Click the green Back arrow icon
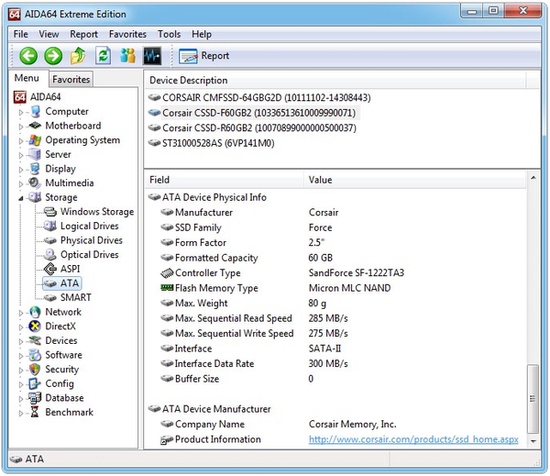Image resolution: width=550 pixels, height=476 pixels. tap(28, 56)
